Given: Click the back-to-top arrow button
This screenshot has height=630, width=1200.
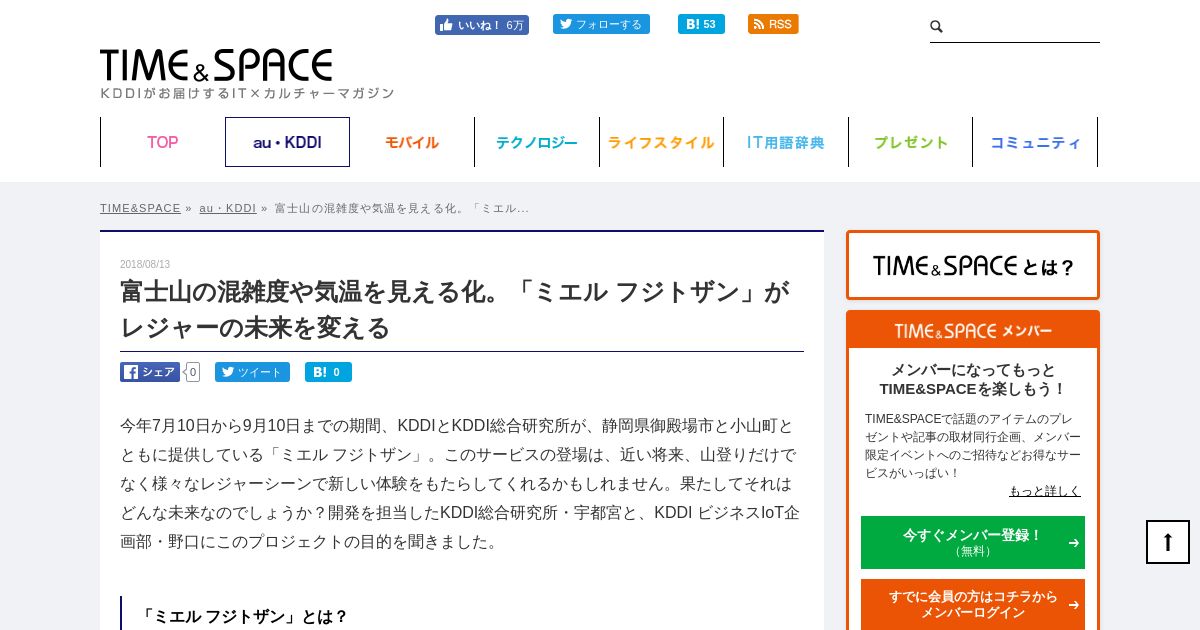Looking at the screenshot, I should tap(1168, 542).
